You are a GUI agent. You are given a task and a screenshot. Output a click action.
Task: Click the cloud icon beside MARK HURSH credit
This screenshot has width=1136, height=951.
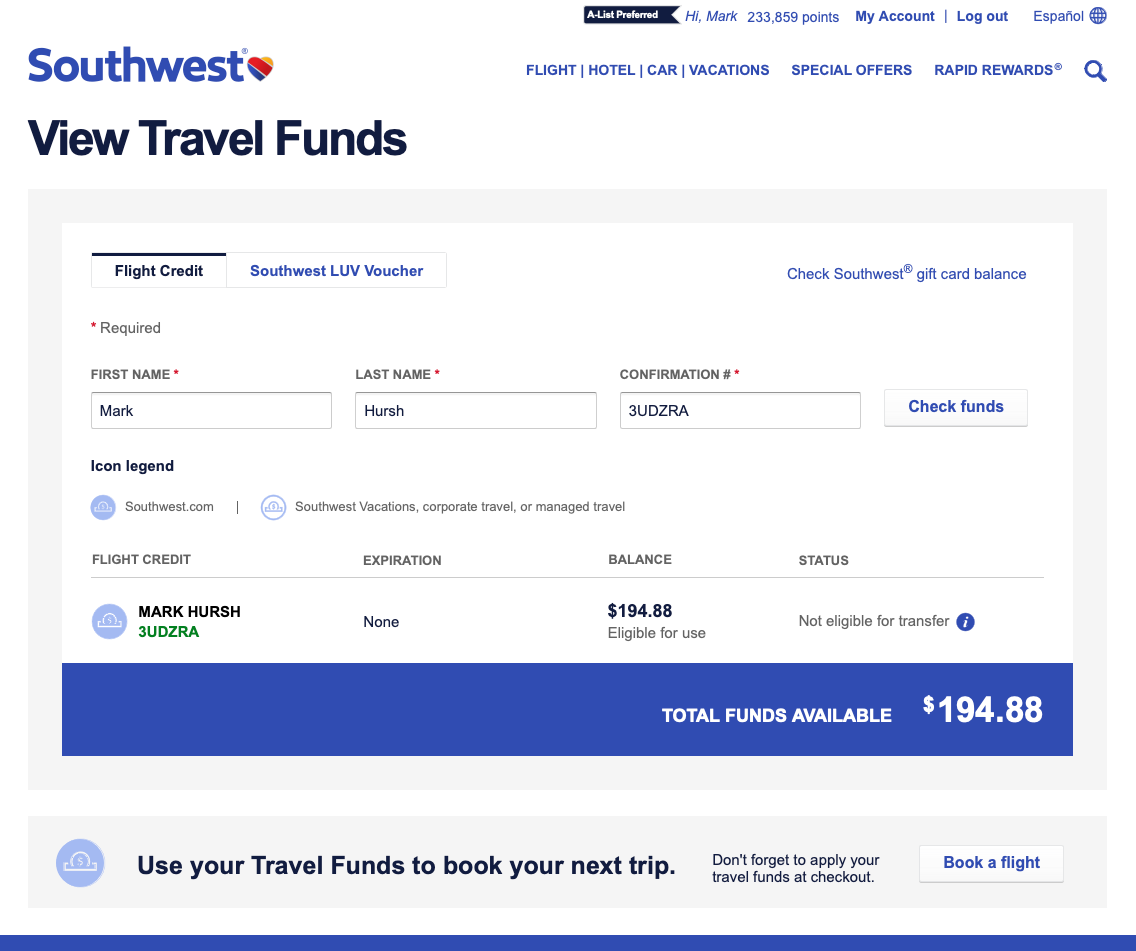coord(109,621)
